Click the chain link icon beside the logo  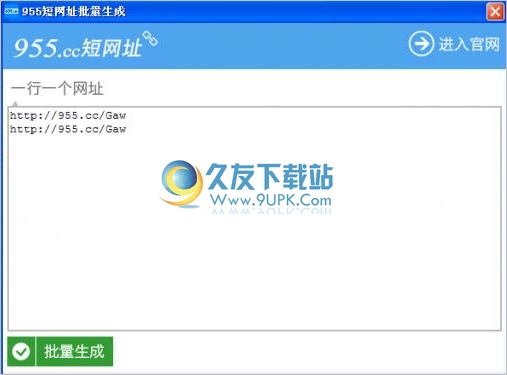coord(150,38)
